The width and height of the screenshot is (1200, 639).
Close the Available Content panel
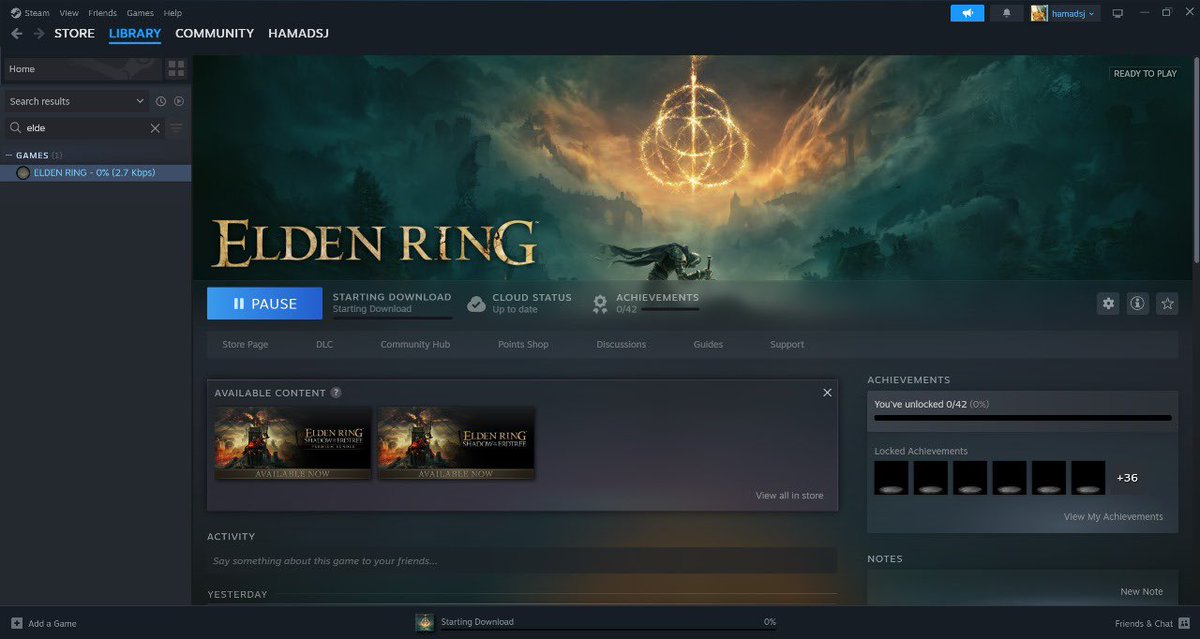click(827, 393)
